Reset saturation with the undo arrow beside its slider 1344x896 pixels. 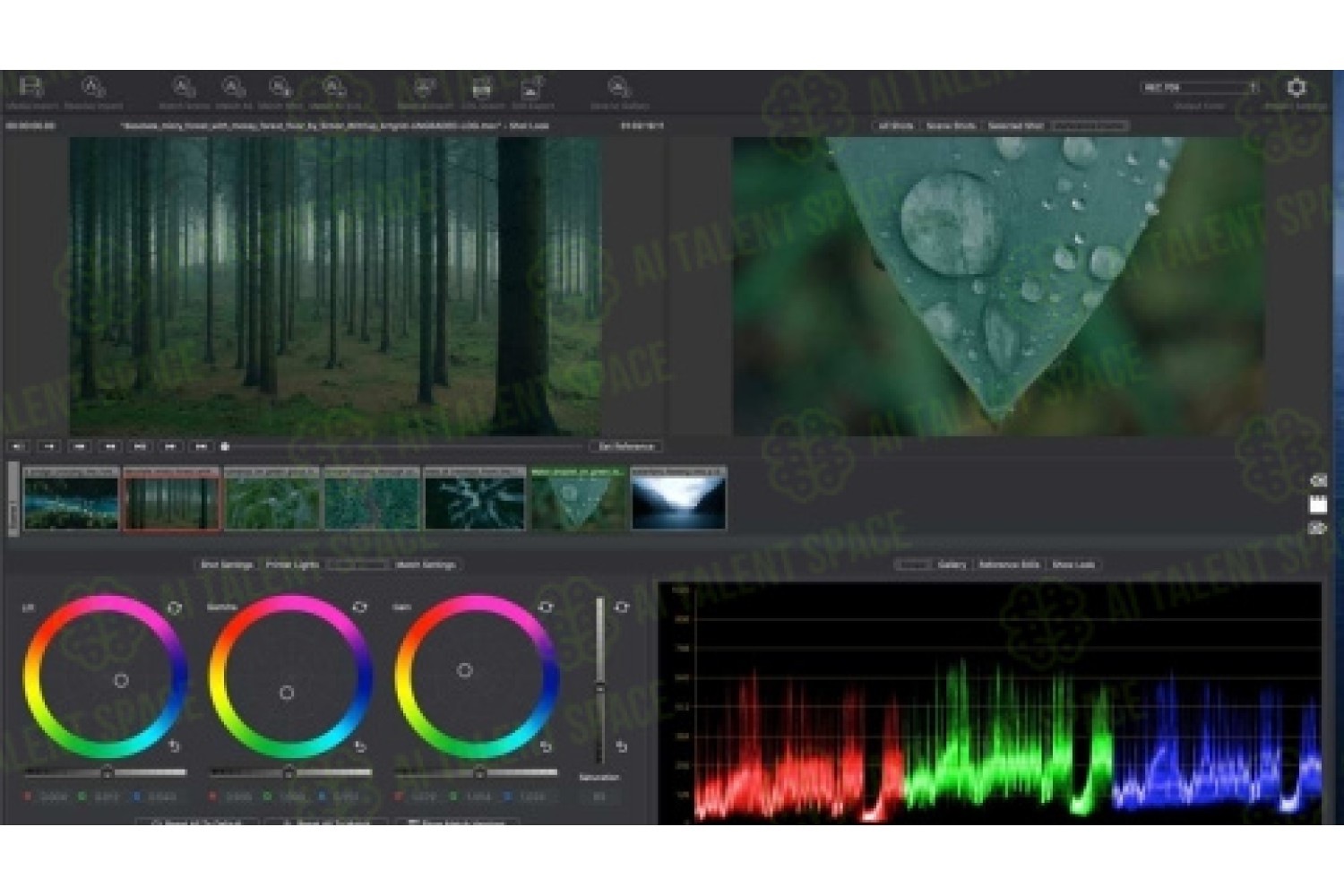tap(622, 745)
